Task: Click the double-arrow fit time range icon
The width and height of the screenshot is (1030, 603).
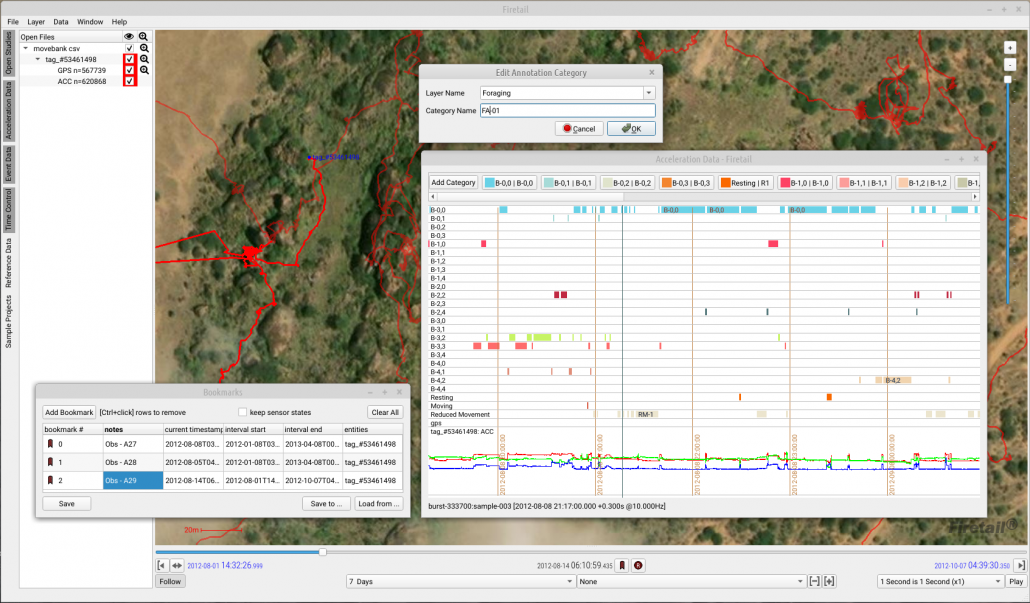Action: coord(177,566)
